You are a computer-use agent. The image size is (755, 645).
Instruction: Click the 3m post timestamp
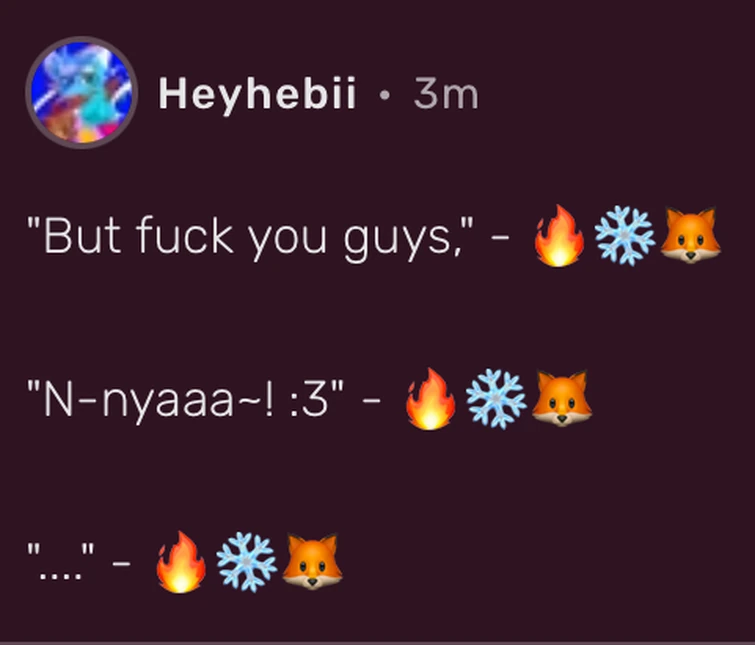[446, 94]
